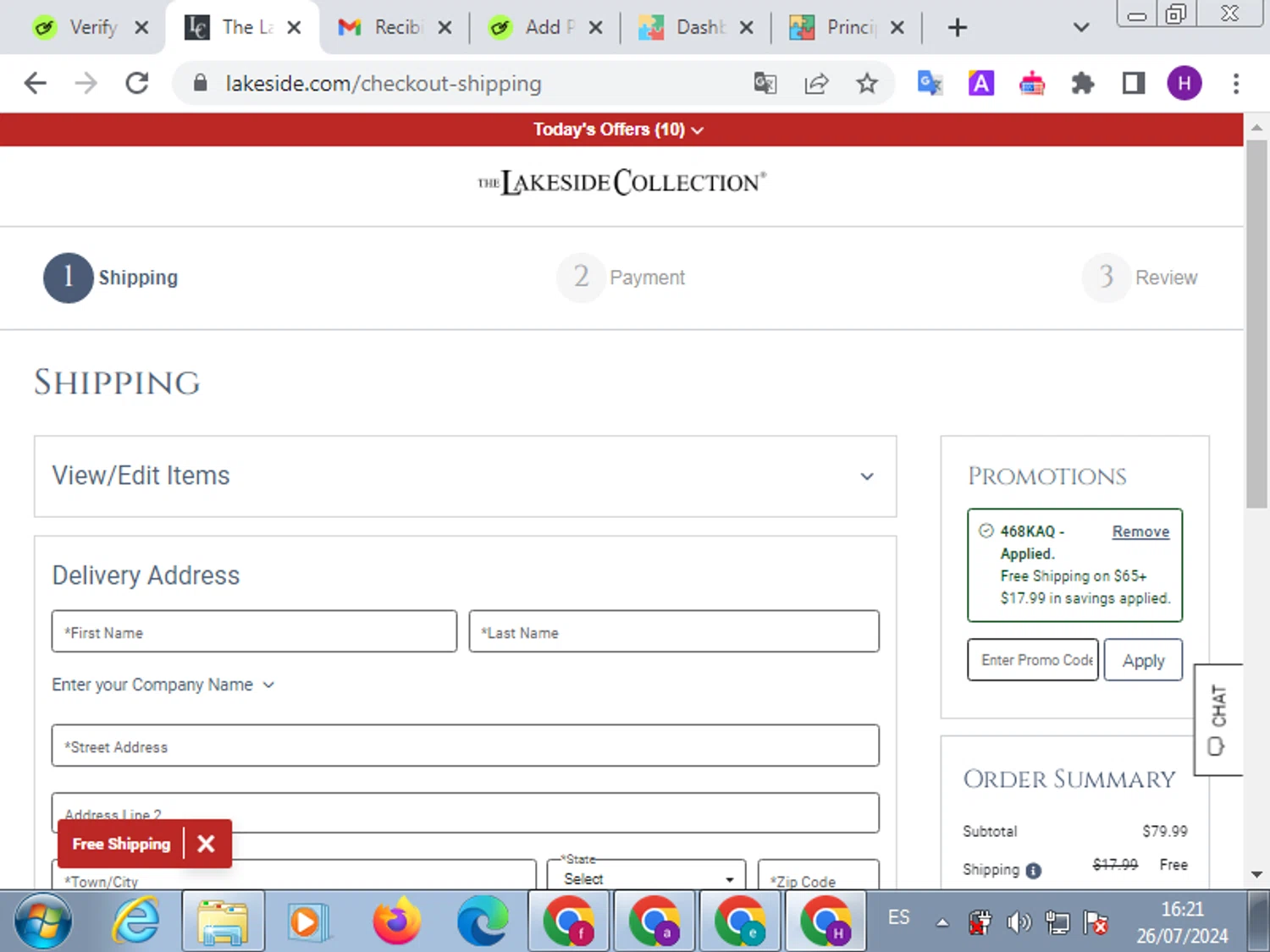Viewport: 1270px width, 952px height.
Task: Expand the Today's Offers (10) dropdown
Action: (618, 129)
